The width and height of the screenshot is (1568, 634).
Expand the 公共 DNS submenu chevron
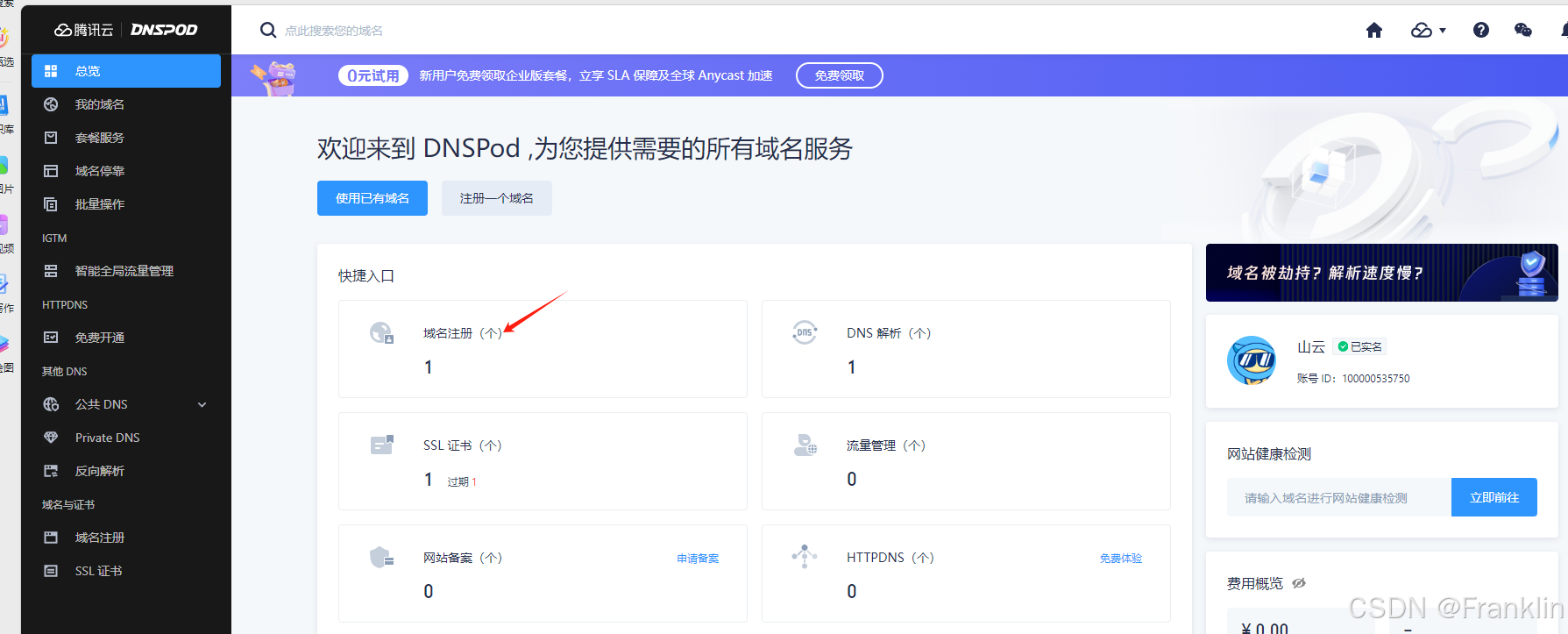[202, 404]
